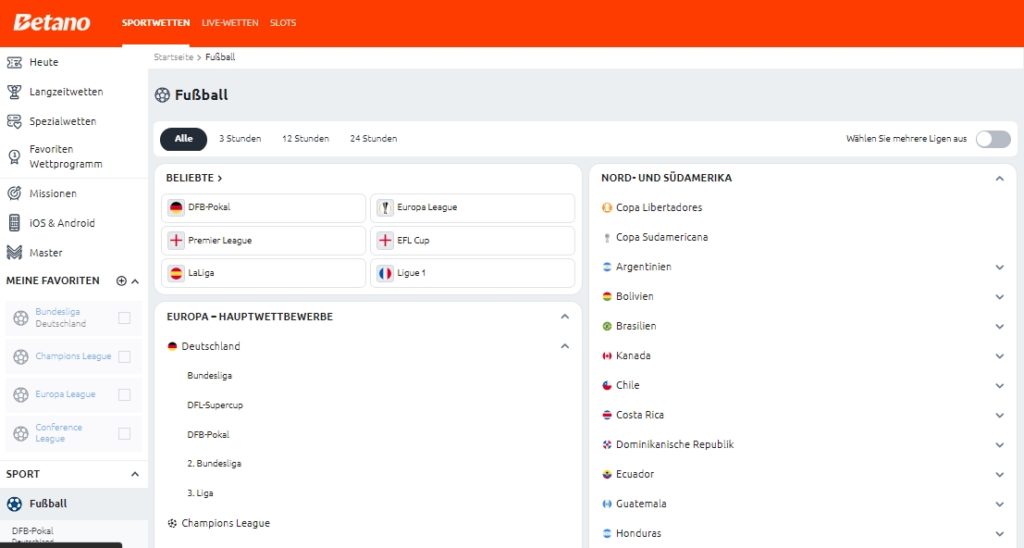Click the soccer ball icon beside Fußball in sidebar
The width and height of the screenshot is (1024, 548).
coord(14,504)
